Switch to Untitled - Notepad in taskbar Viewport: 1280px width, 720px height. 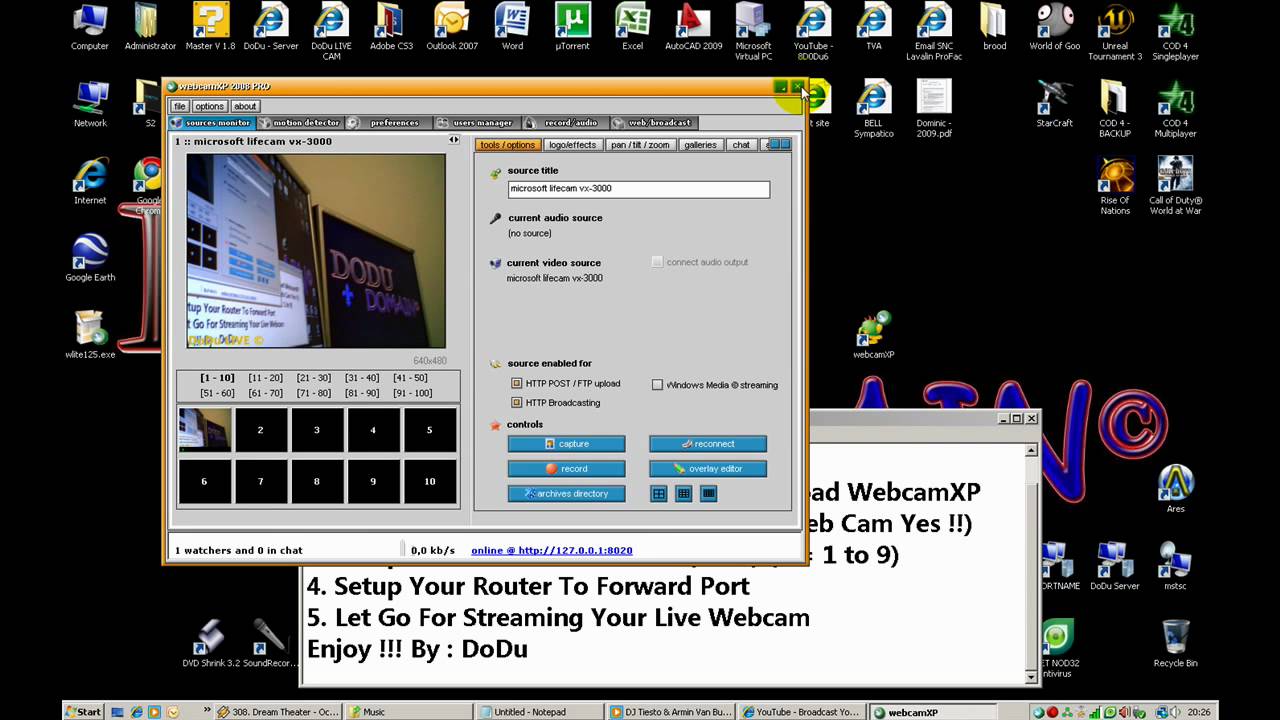[x=540, y=712]
